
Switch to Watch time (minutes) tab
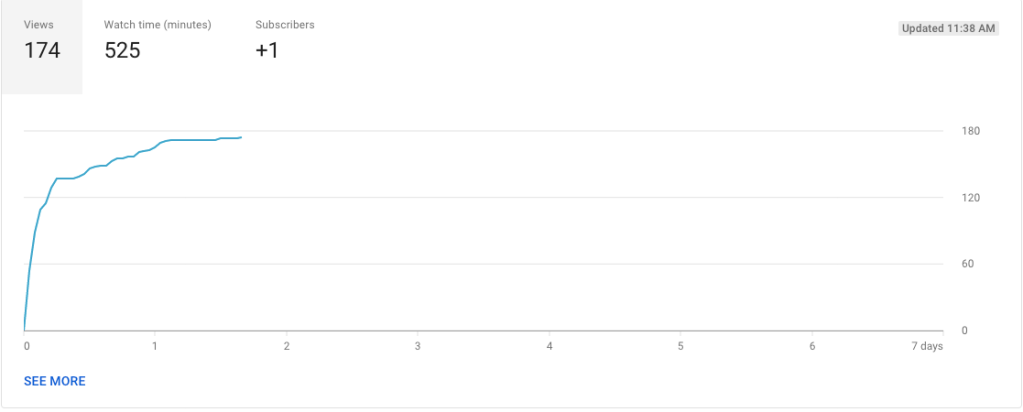tap(158, 41)
